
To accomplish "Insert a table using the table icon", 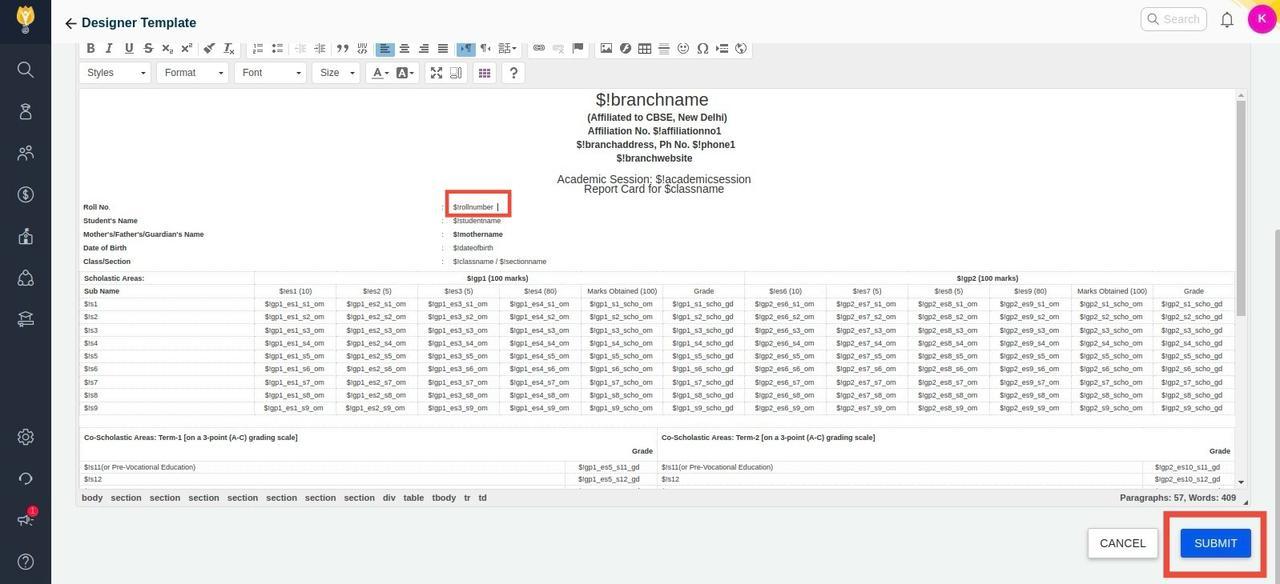I will pyautogui.click(x=645, y=48).
